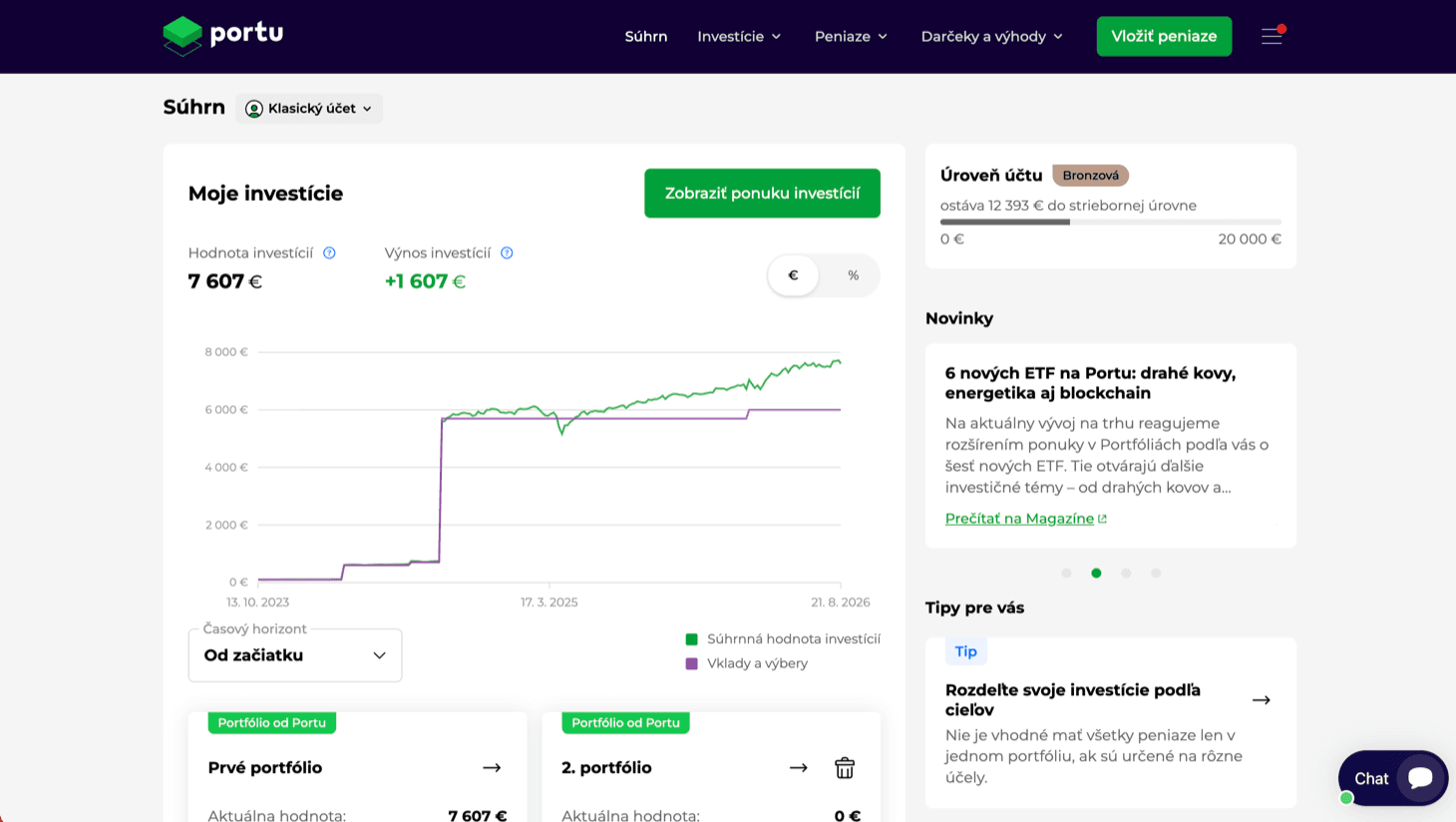Click green legend color square
Image resolution: width=1456 pixels, height=822 pixels.
click(x=691, y=639)
